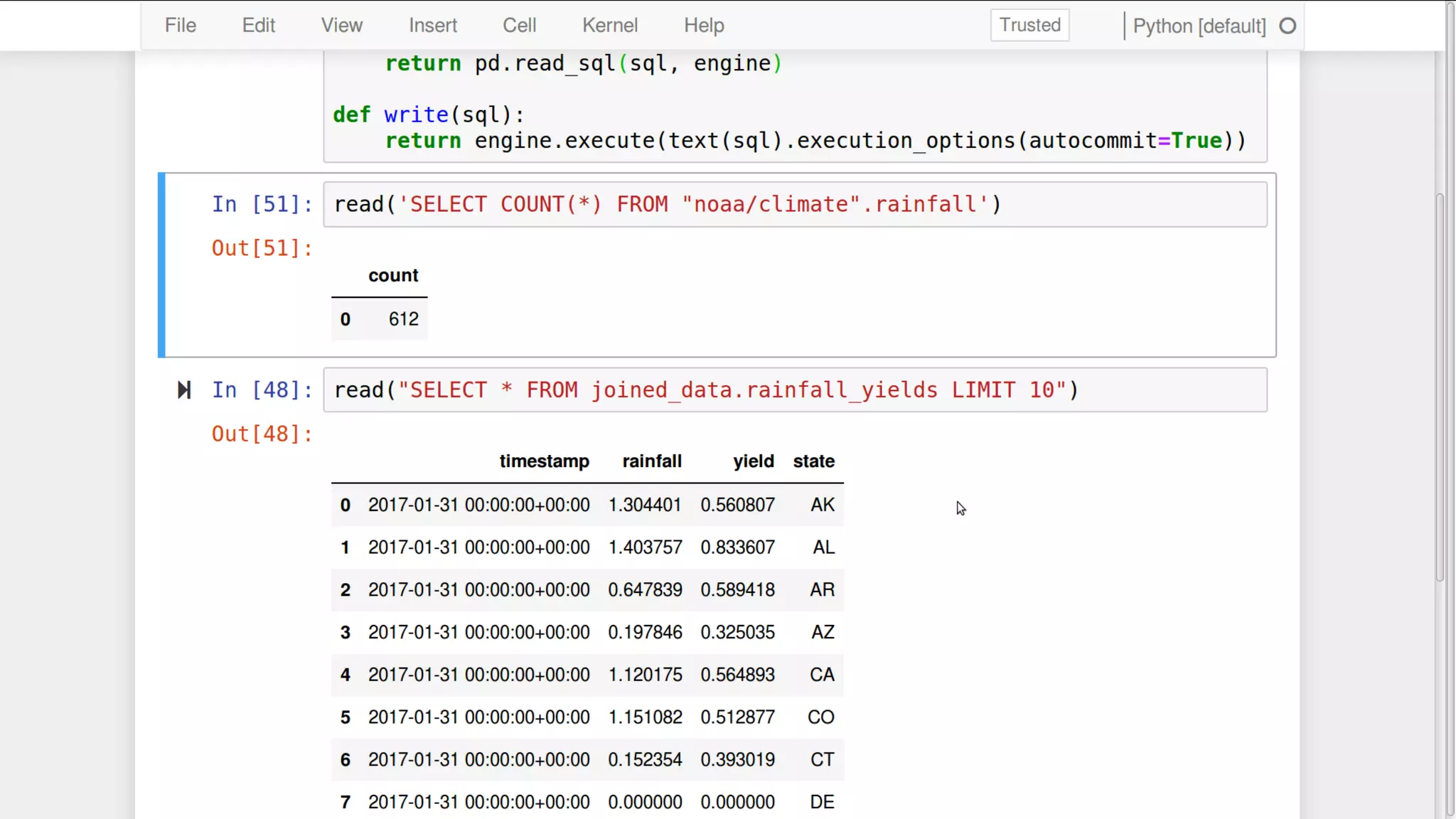Click the run-cell icon beside In [48]
The height and width of the screenshot is (819, 1456).
click(x=184, y=390)
